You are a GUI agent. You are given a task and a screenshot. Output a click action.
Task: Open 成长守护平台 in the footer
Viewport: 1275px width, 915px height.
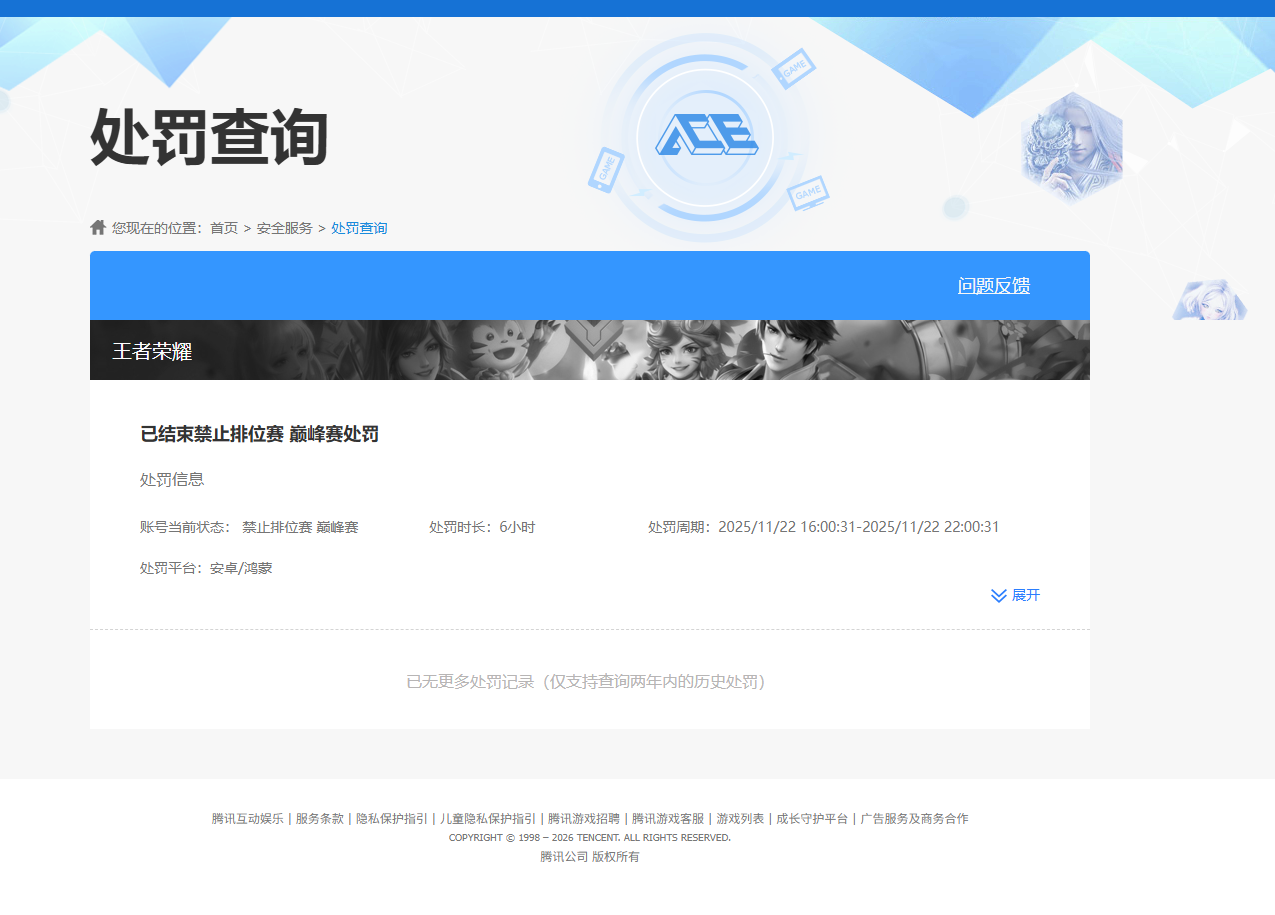coord(812,818)
